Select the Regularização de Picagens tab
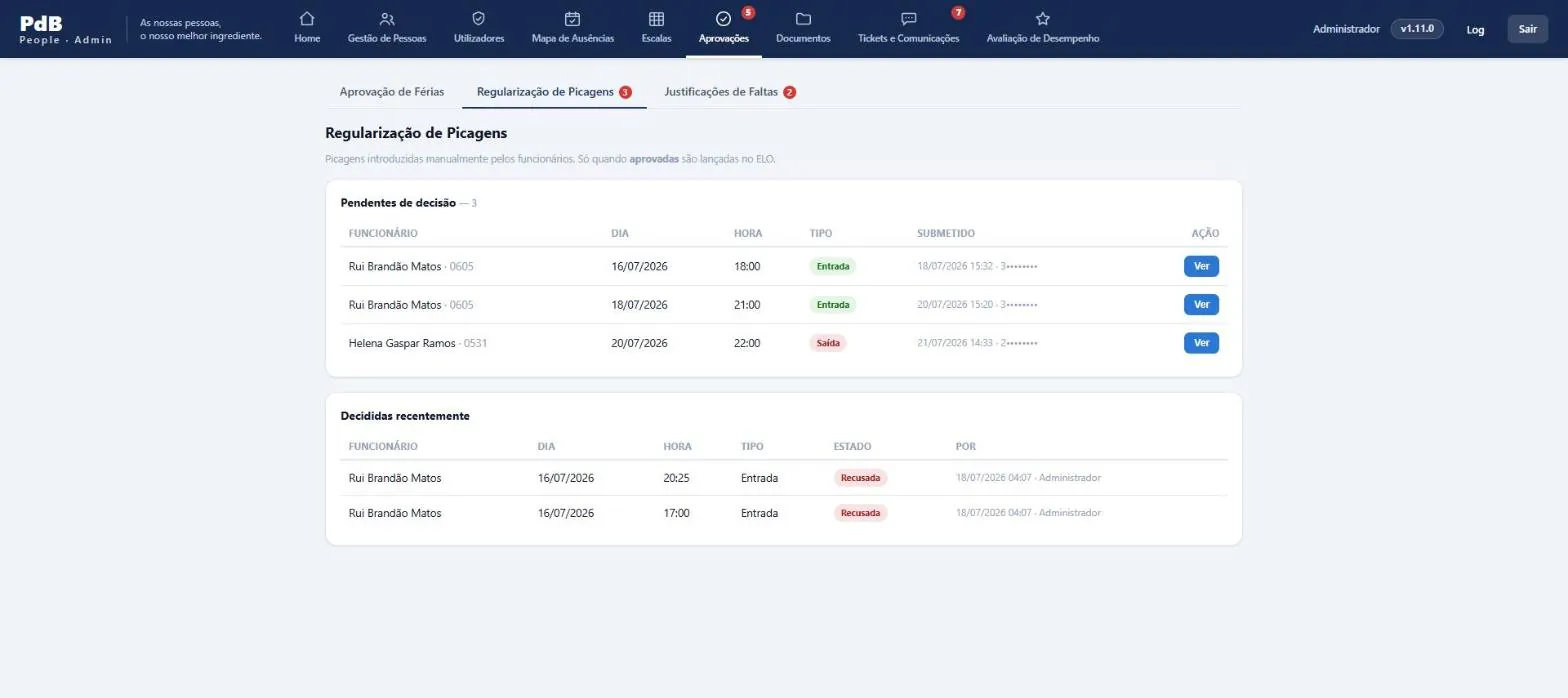The width and height of the screenshot is (1568, 698). (554, 92)
